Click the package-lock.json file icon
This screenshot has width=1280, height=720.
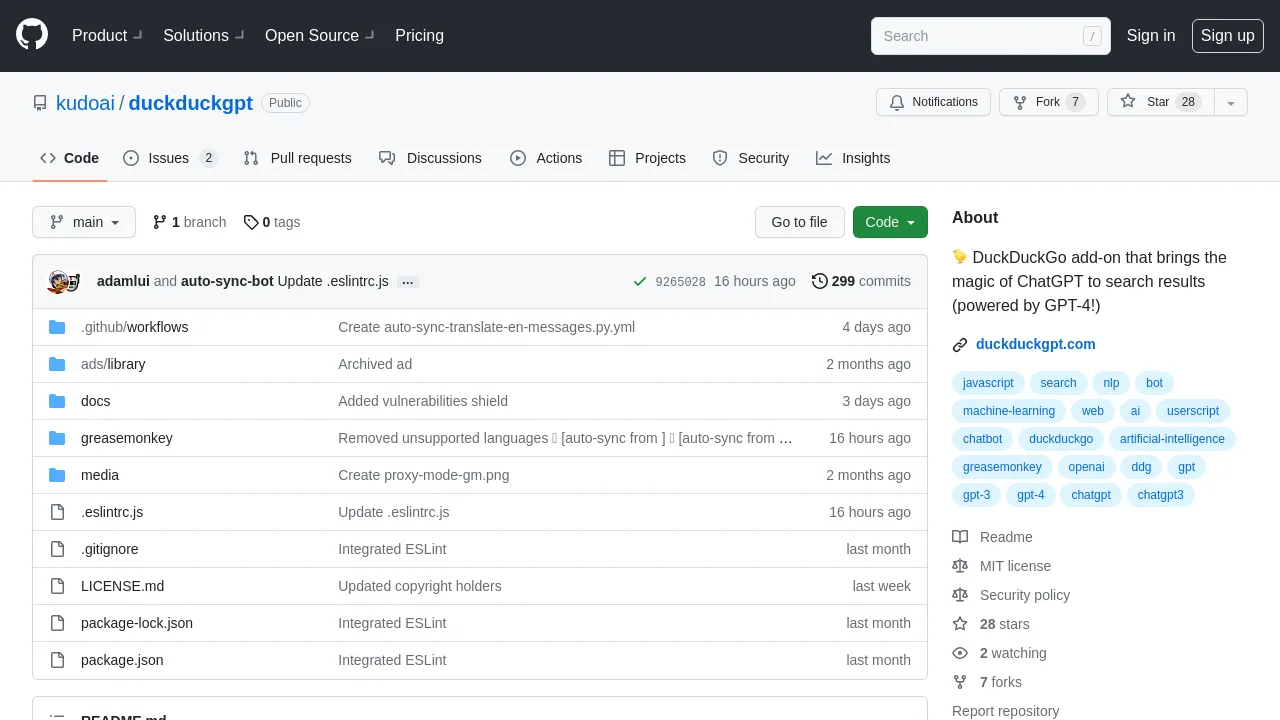click(57, 623)
